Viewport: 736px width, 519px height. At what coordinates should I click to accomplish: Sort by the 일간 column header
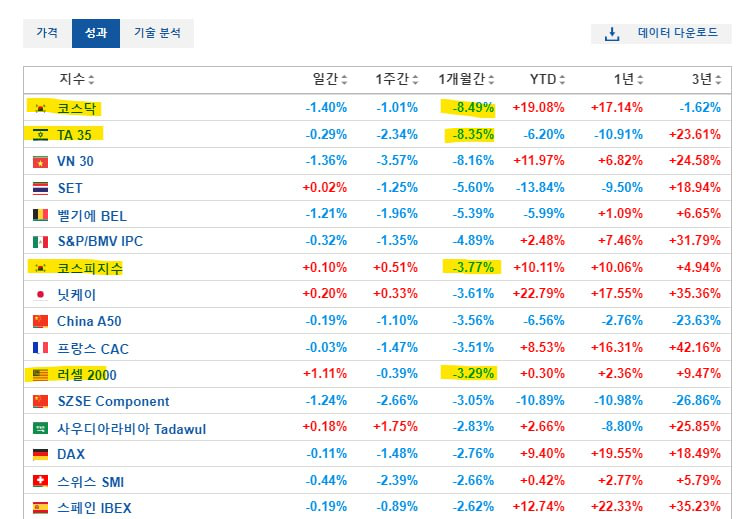330,79
